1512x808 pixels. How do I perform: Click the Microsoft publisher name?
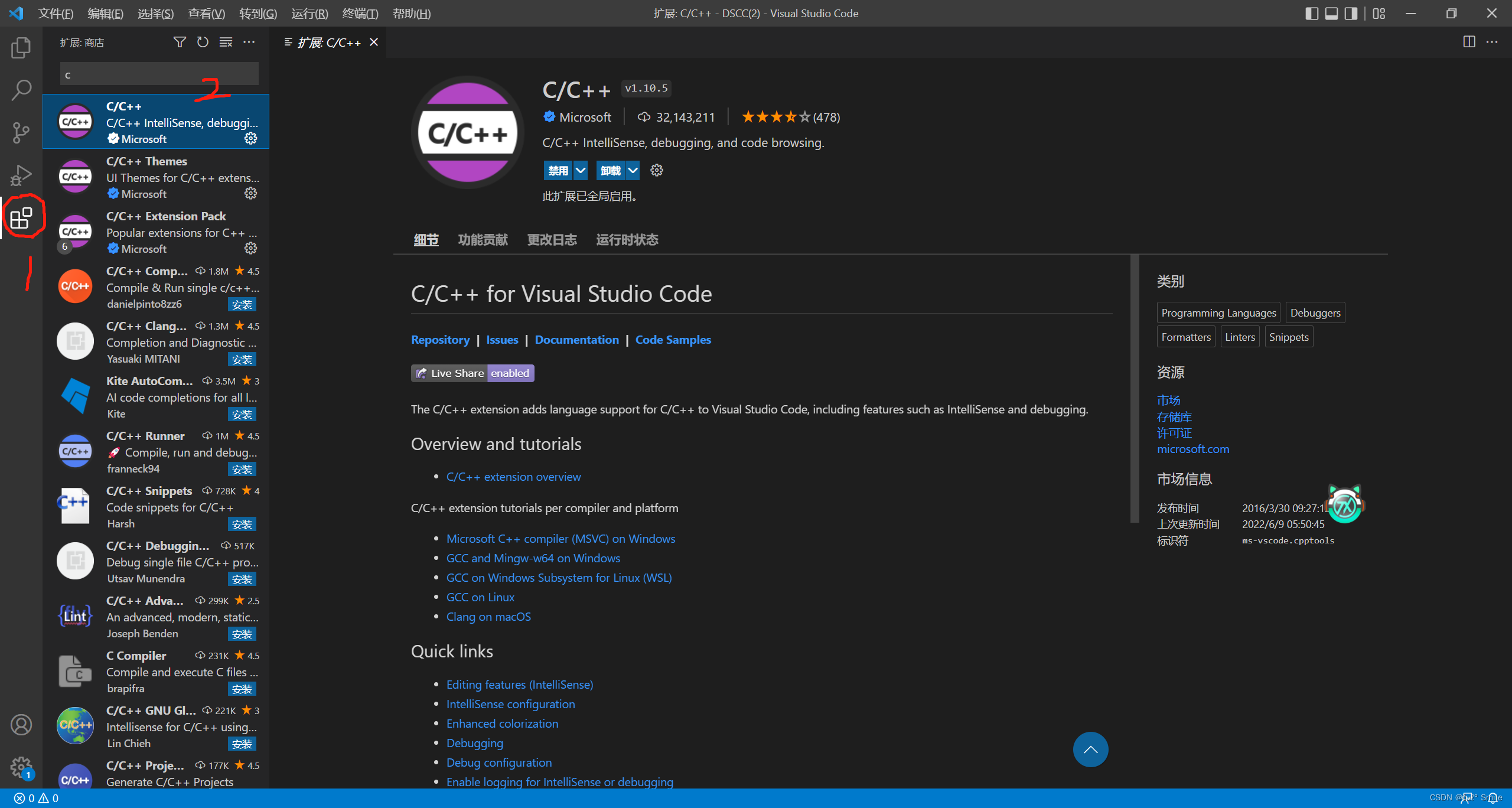(585, 117)
